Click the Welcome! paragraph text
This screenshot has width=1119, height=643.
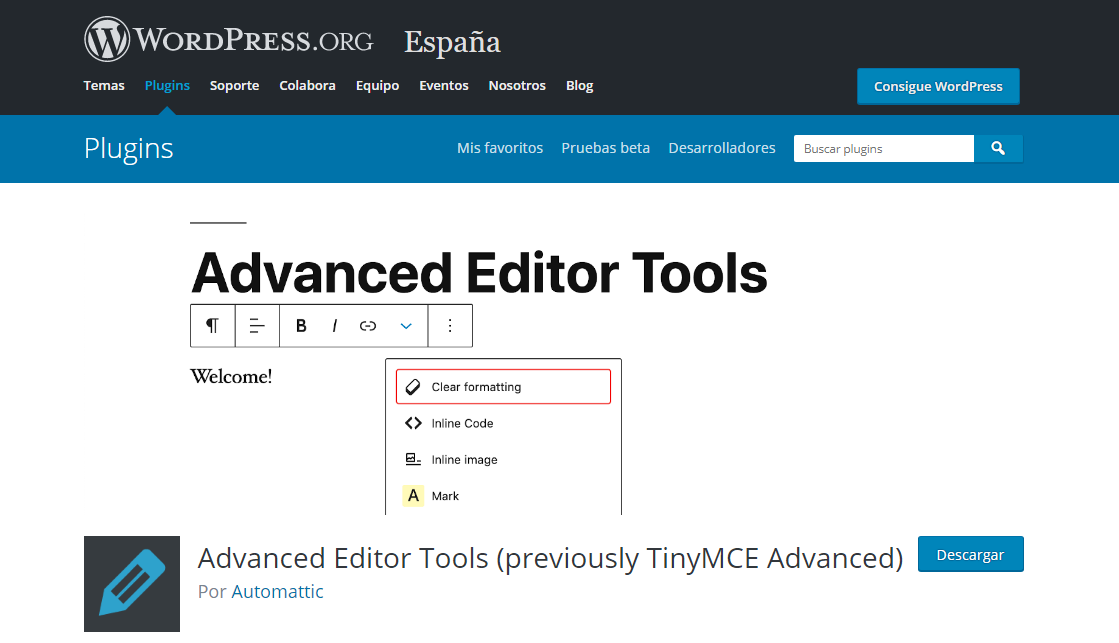pos(231,377)
